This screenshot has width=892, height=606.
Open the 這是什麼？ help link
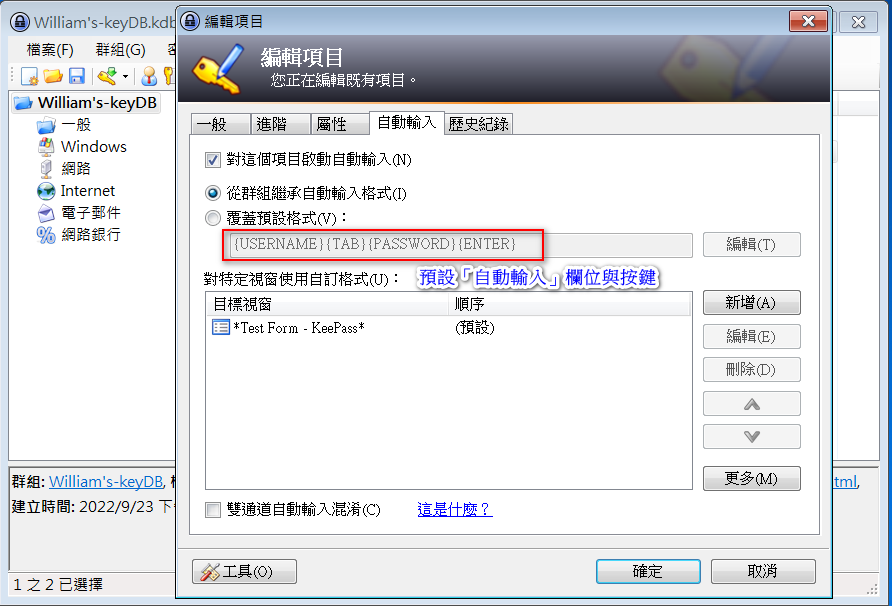tap(455, 509)
